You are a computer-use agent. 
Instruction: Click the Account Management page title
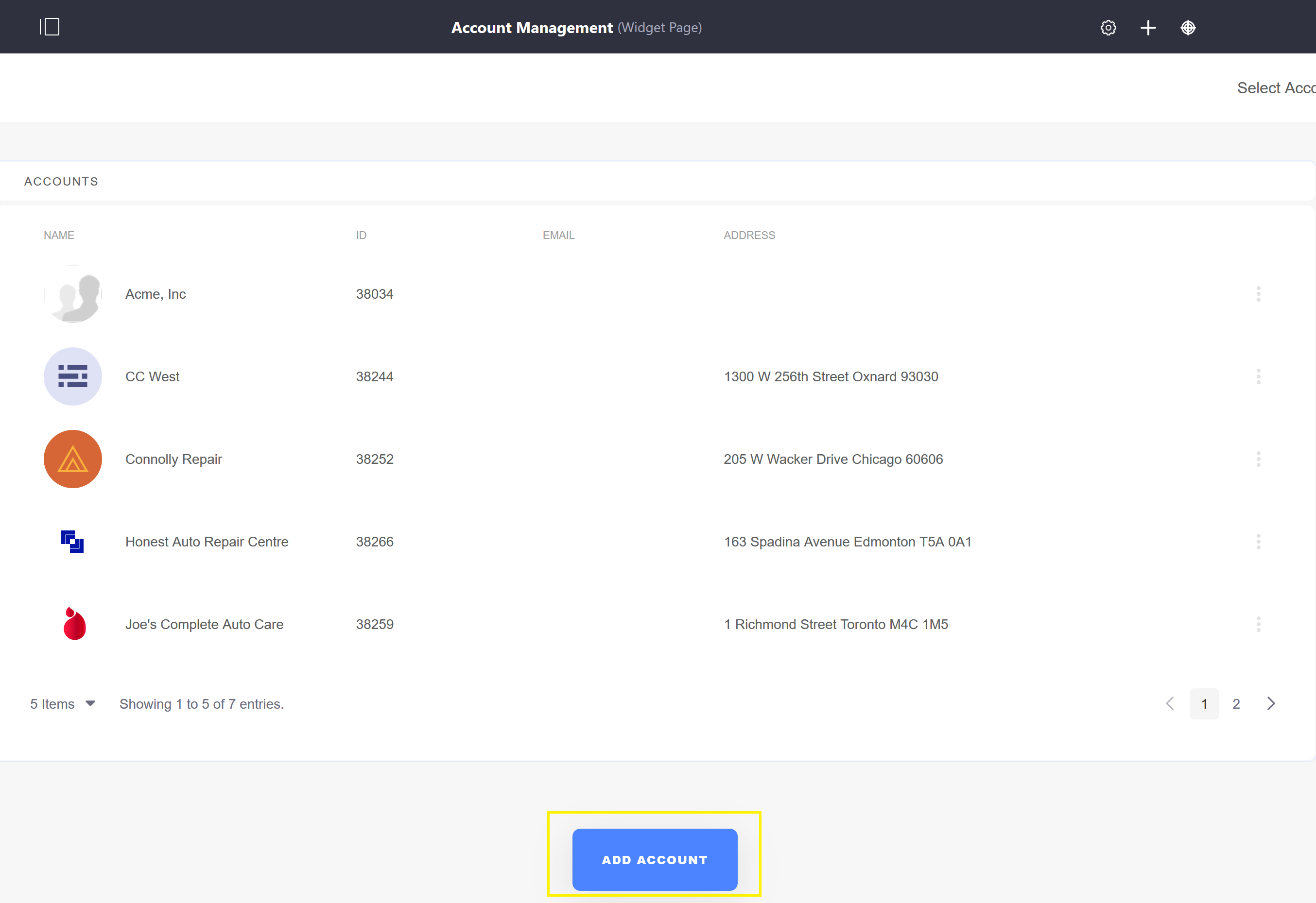[532, 28]
